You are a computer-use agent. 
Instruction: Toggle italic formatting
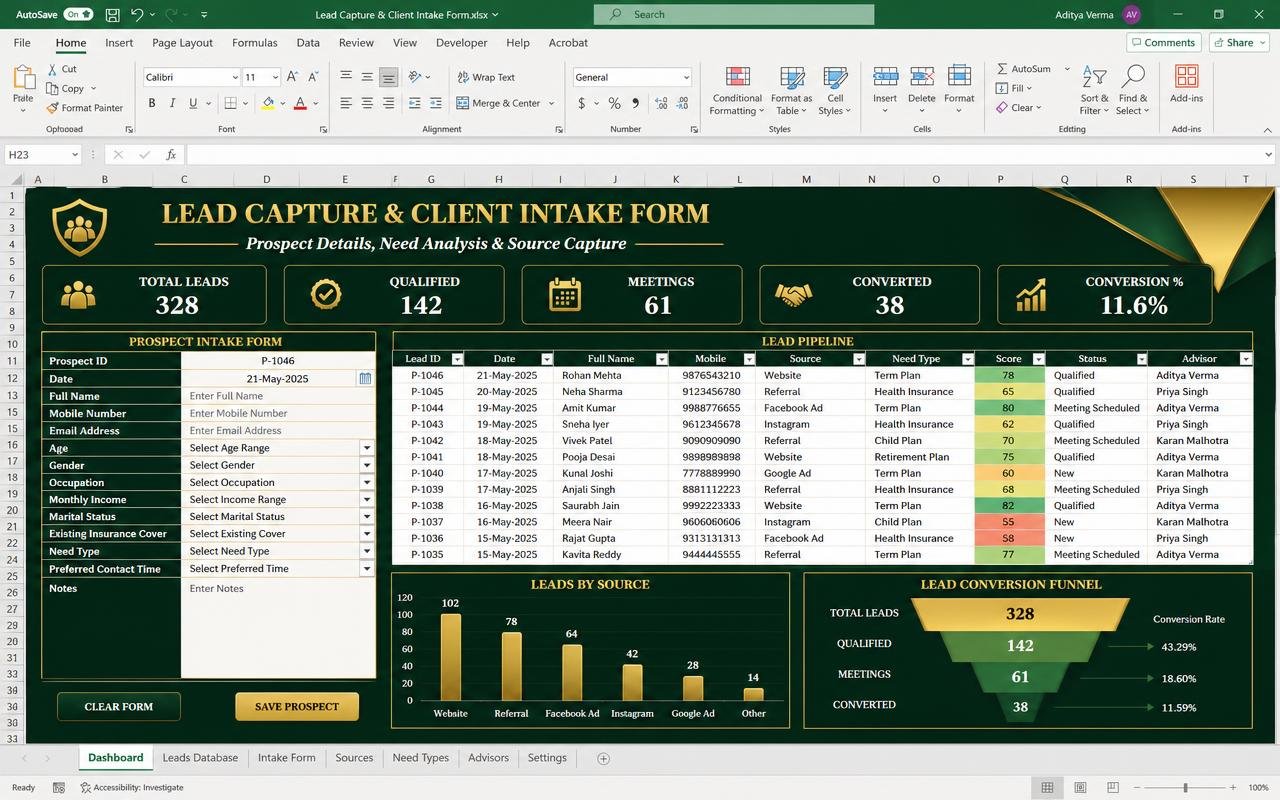pos(172,103)
